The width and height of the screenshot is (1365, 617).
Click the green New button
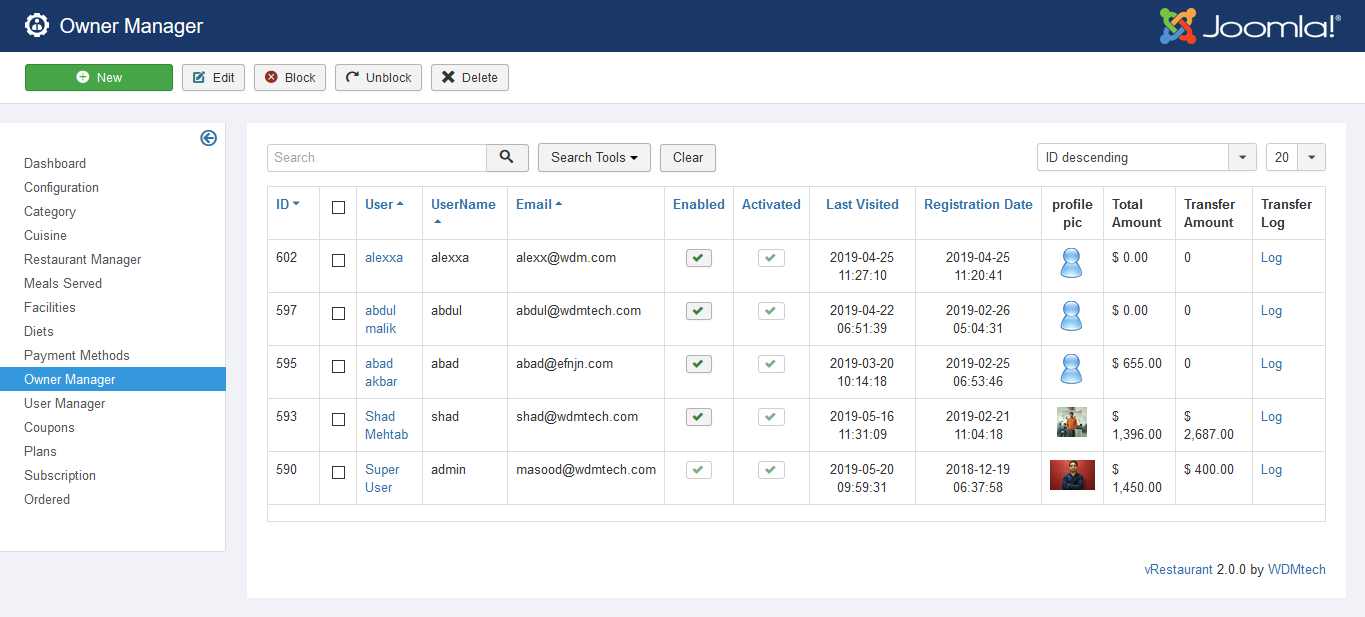point(99,77)
